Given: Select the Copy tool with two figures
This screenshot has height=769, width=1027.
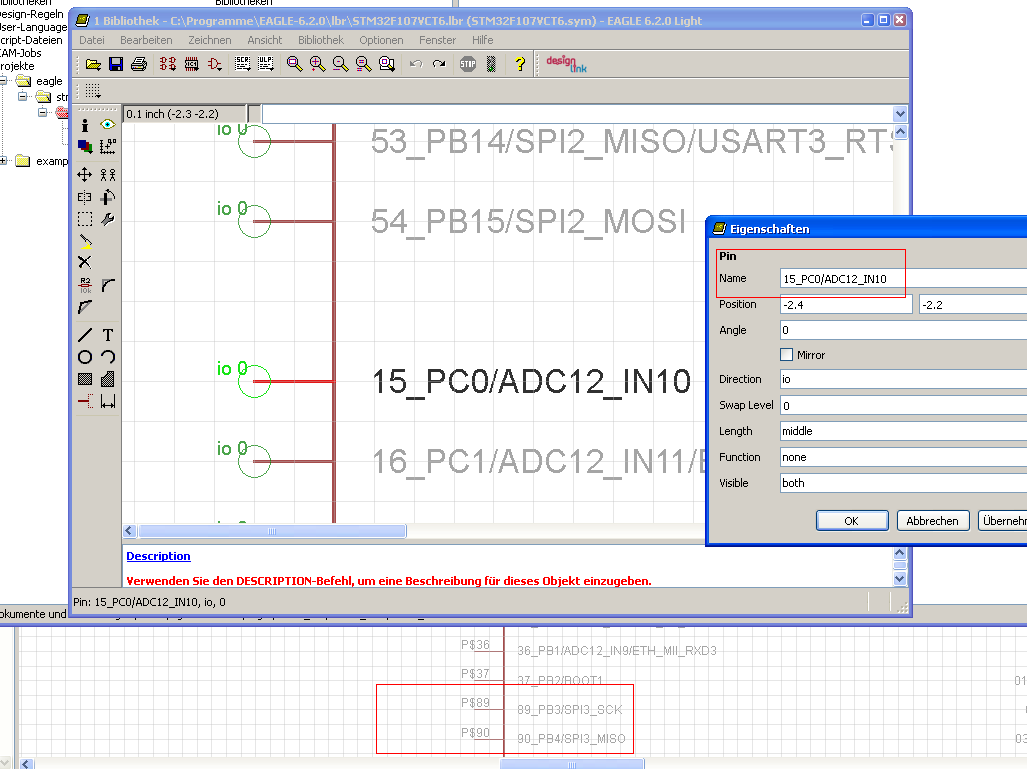Looking at the screenshot, I should point(108,174).
